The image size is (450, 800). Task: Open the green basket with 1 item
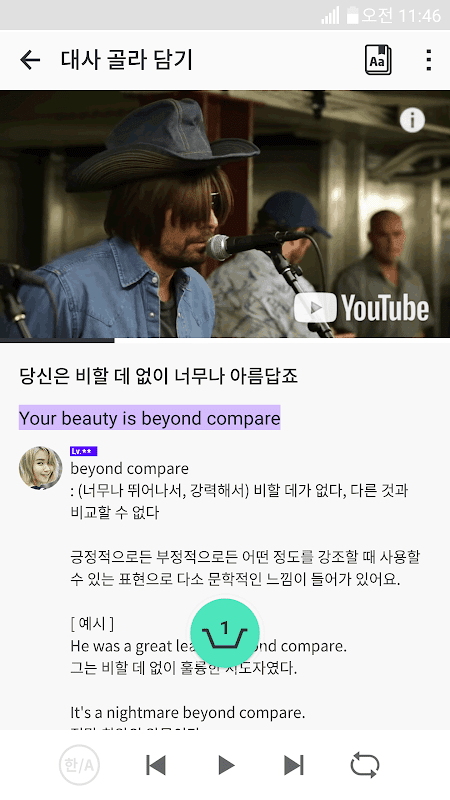[x=225, y=633]
